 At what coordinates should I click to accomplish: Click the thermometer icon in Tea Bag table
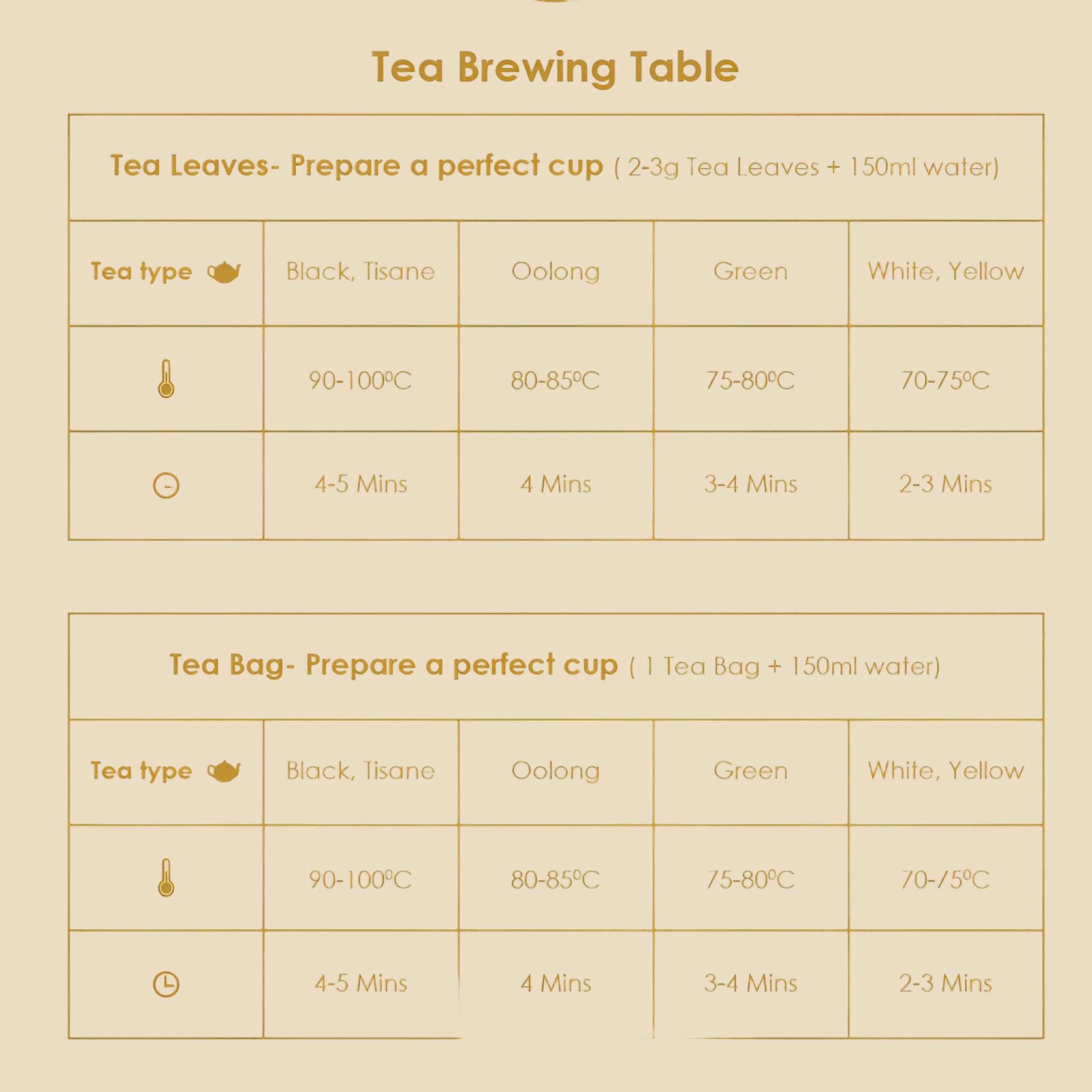tap(166, 878)
